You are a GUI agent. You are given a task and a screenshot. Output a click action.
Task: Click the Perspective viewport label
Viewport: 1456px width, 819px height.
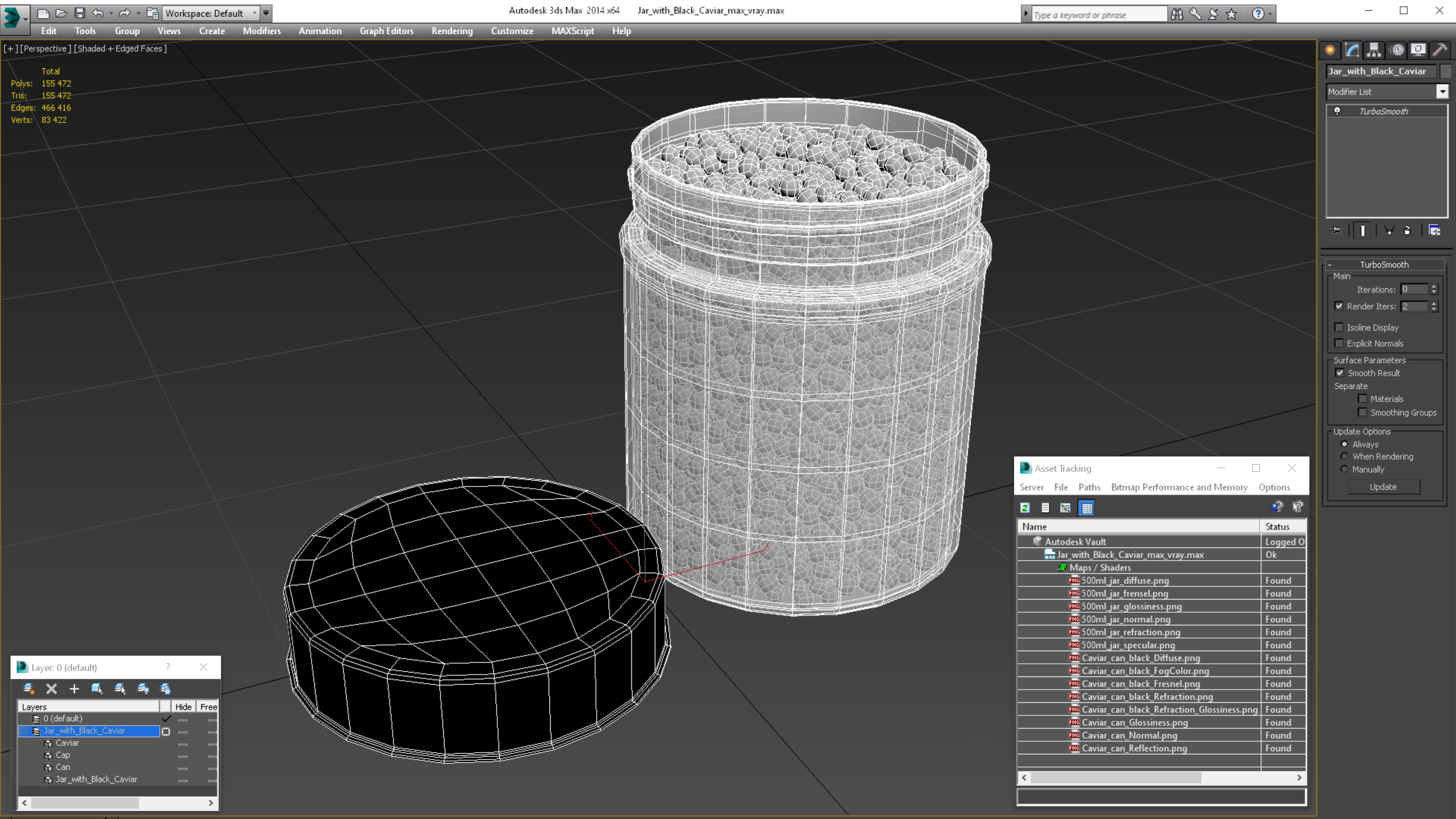pos(46,49)
